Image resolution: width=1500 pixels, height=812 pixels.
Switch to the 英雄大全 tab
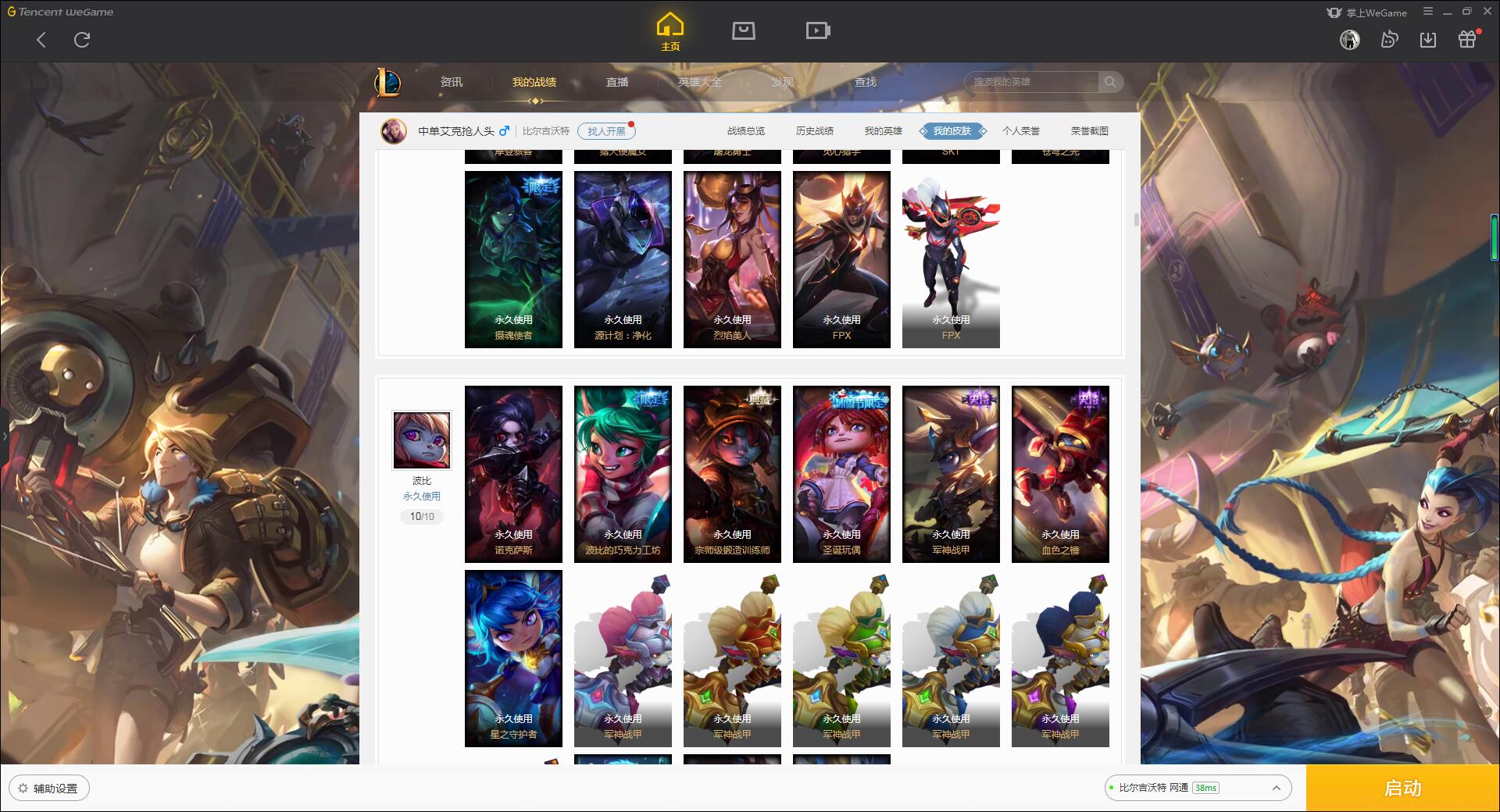click(x=700, y=82)
